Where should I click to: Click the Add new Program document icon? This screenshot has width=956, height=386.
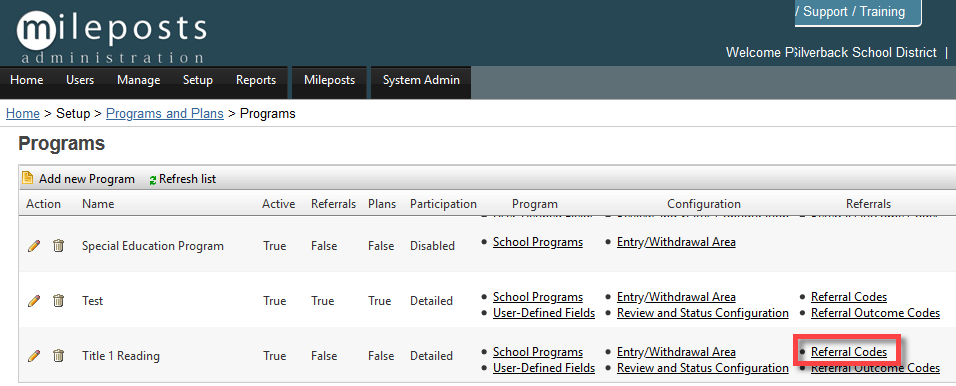tap(27, 178)
